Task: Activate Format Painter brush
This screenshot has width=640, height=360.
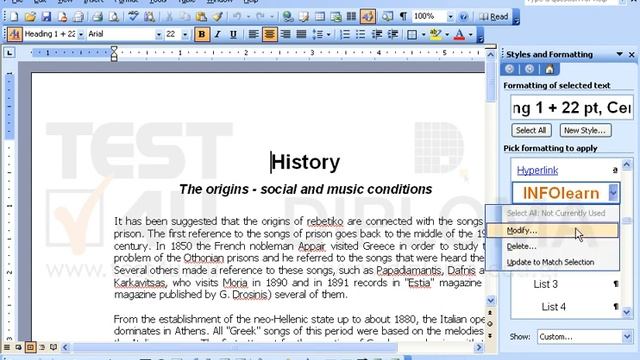Action: coord(217,17)
